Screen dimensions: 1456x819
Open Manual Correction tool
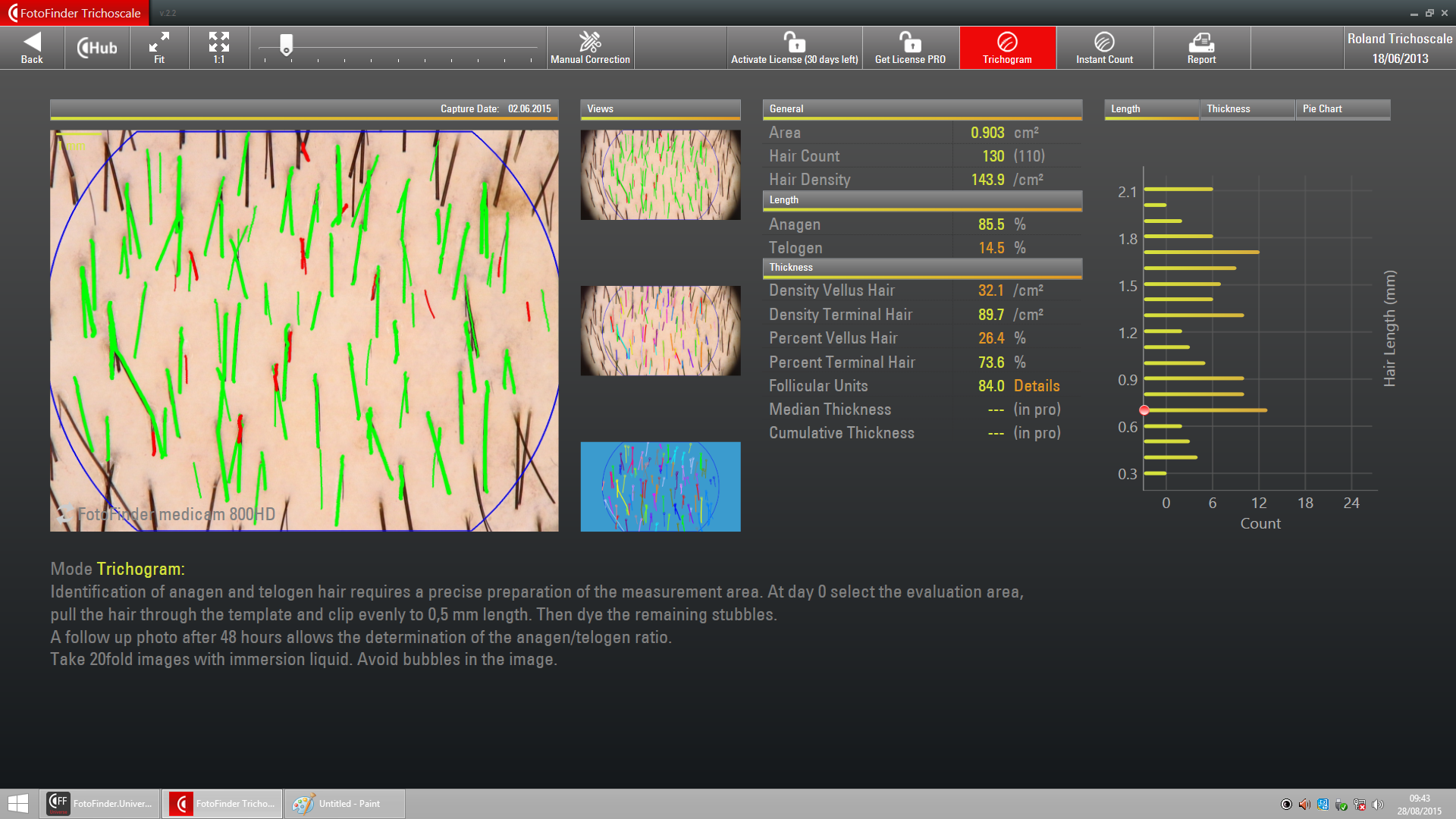click(x=590, y=48)
